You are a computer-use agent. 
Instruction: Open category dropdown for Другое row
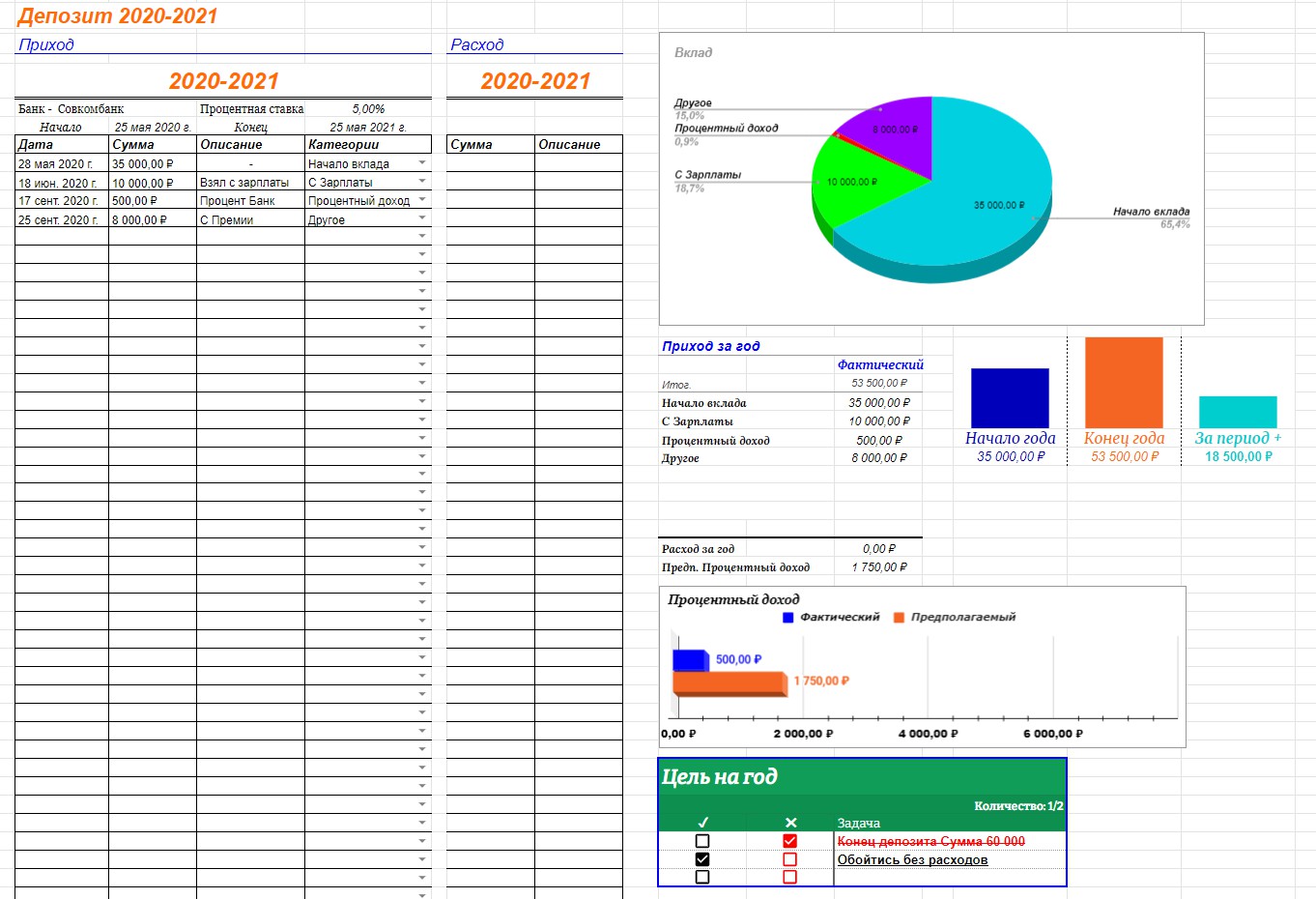pyautogui.click(x=422, y=217)
